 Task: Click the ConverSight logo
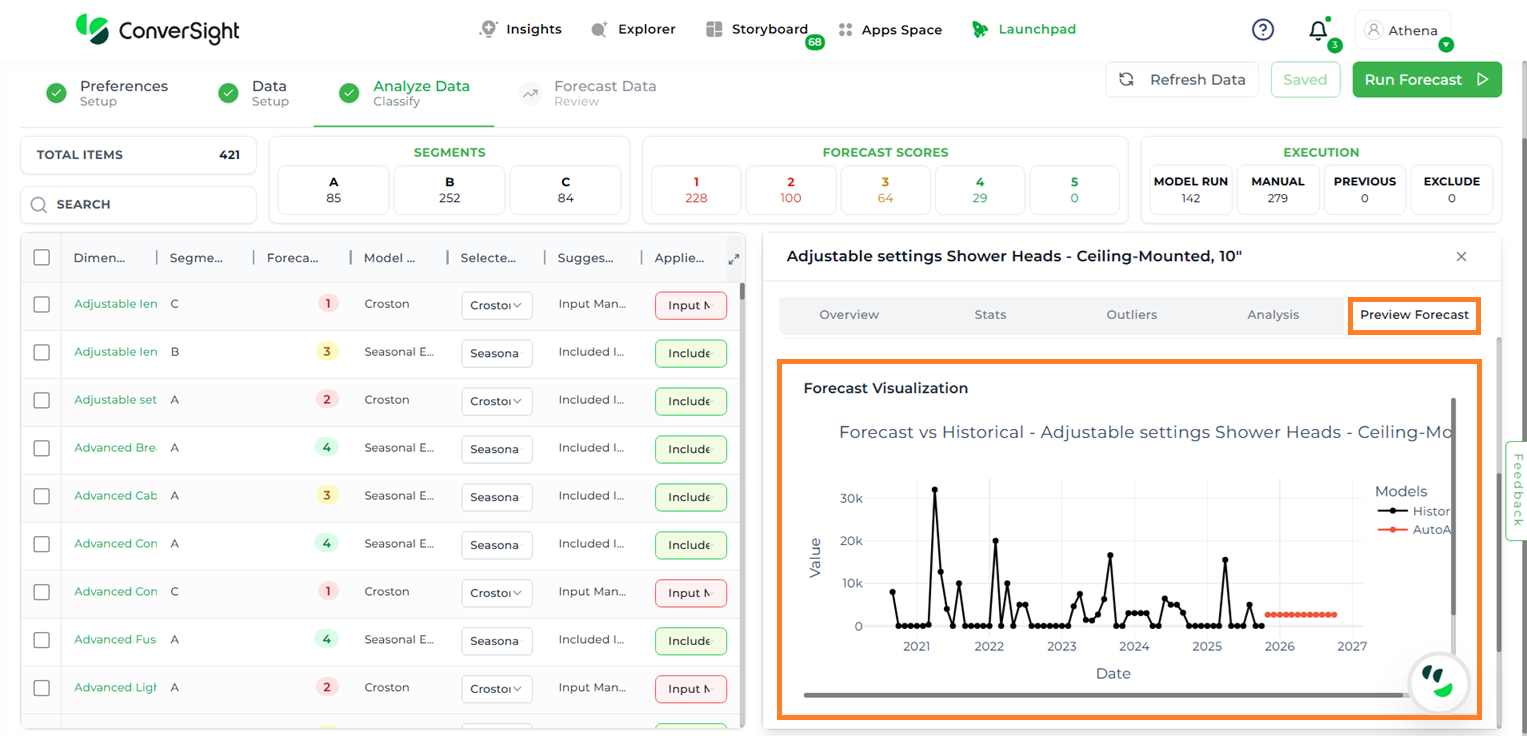158,30
